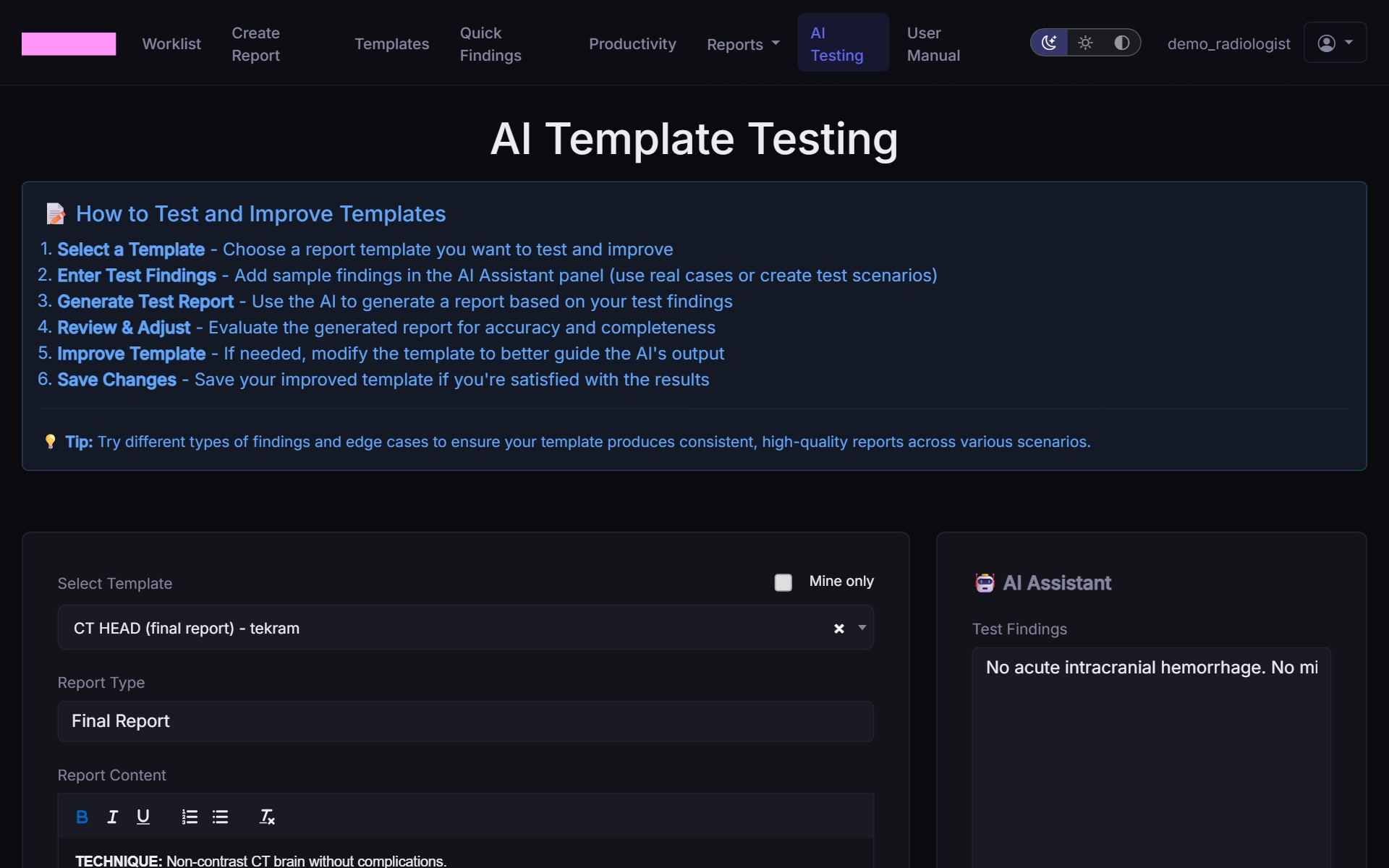
Task: Click the 'Select a Template' step text
Action: tap(131, 249)
